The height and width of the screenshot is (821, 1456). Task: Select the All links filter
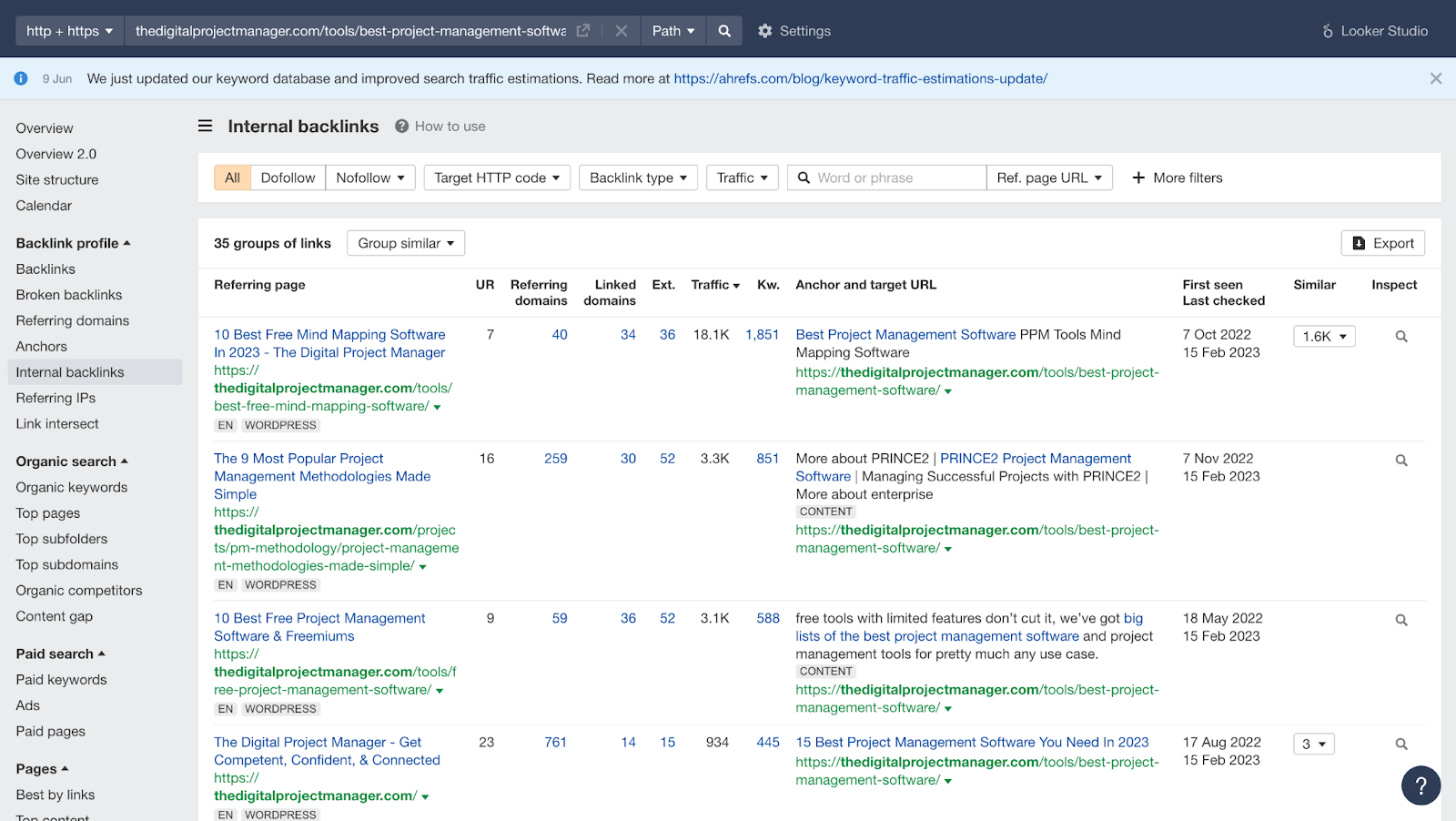point(232,177)
